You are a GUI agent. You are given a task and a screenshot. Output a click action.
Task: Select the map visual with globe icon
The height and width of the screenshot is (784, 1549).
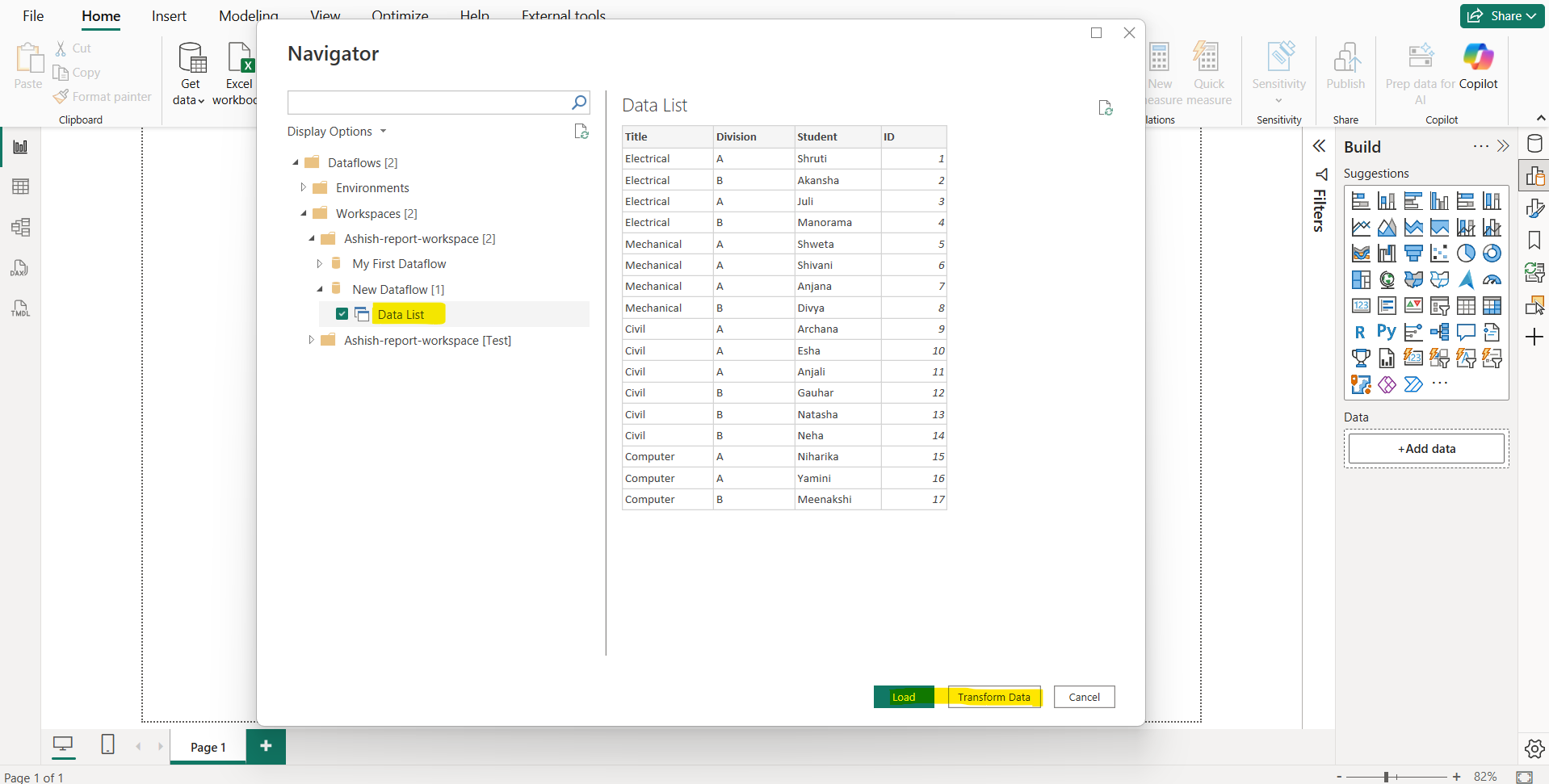(x=1387, y=279)
